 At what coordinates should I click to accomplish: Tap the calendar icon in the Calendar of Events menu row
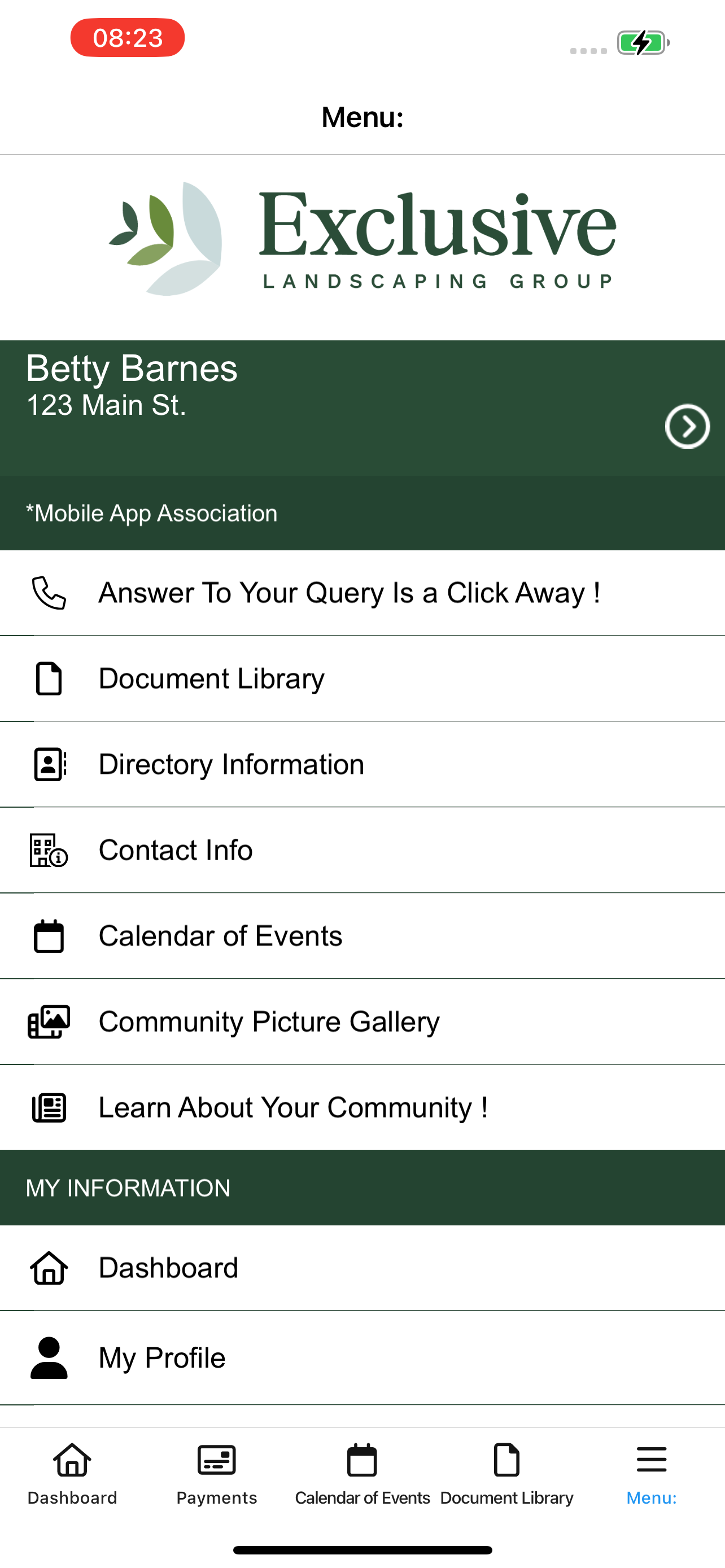49,936
